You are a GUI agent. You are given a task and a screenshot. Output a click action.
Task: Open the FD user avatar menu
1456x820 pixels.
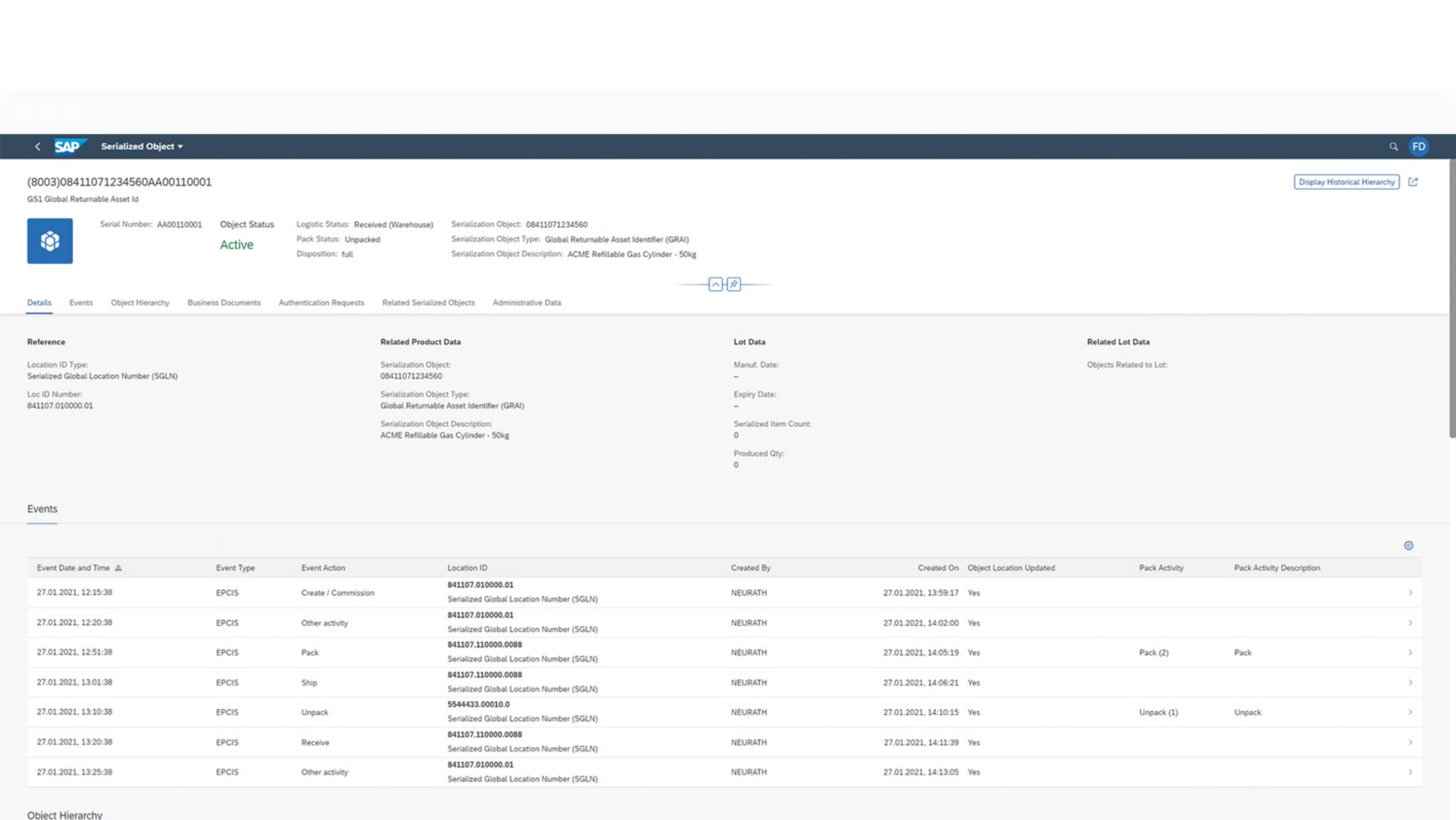(x=1418, y=147)
